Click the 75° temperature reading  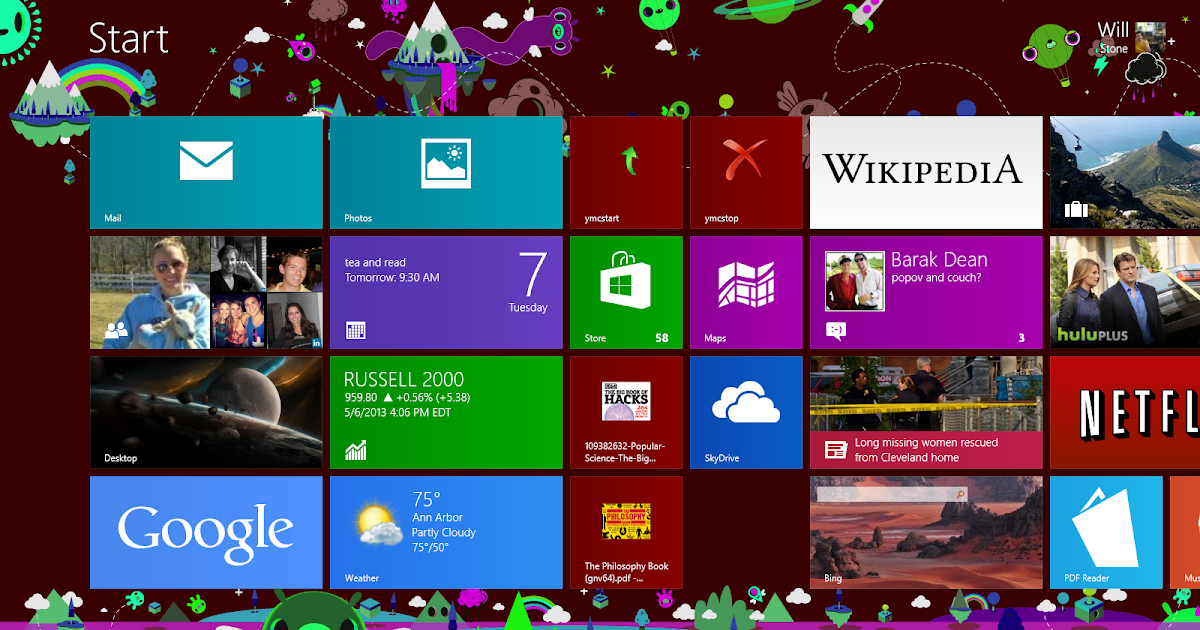pyautogui.click(x=427, y=499)
